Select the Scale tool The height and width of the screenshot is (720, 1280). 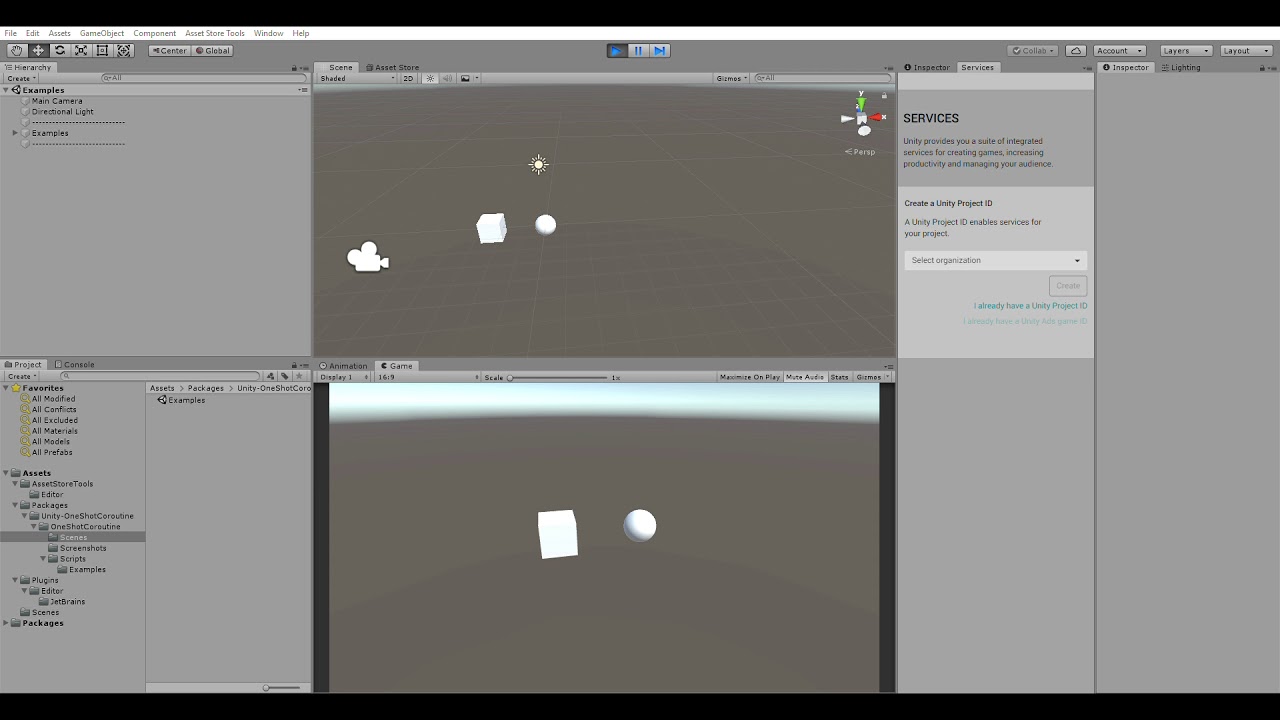coord(80,50)
